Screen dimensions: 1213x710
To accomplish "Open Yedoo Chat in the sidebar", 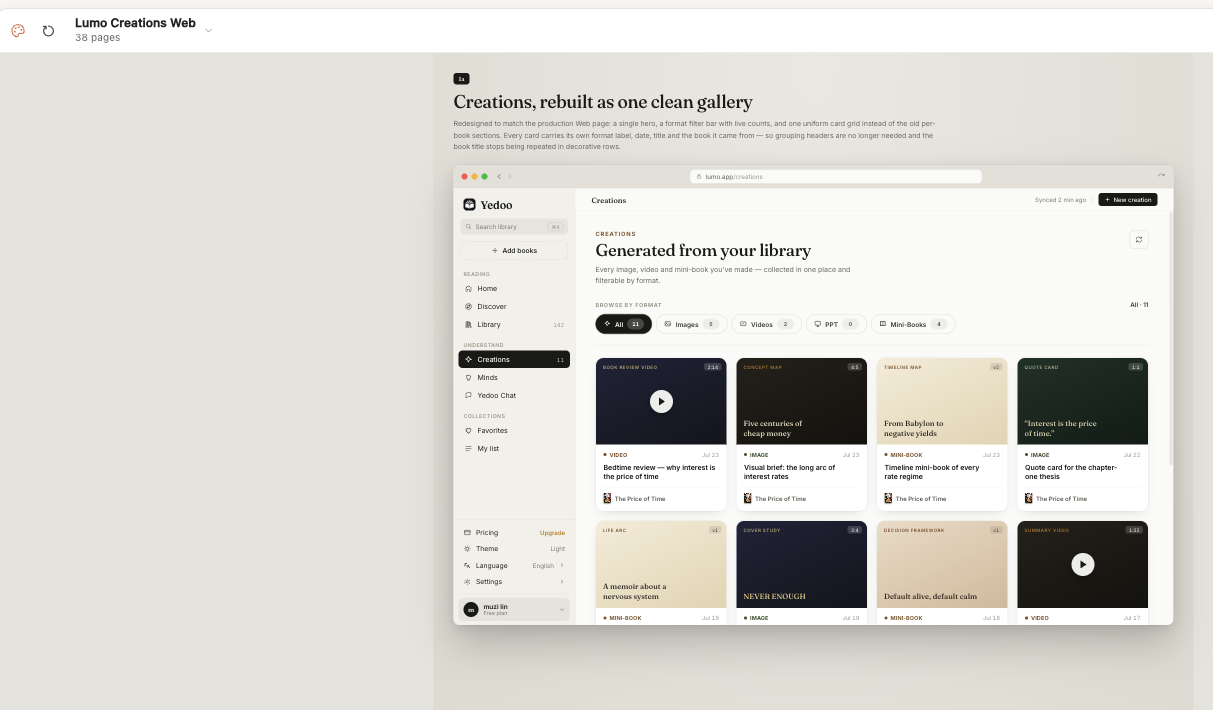I will click(514, 395).
